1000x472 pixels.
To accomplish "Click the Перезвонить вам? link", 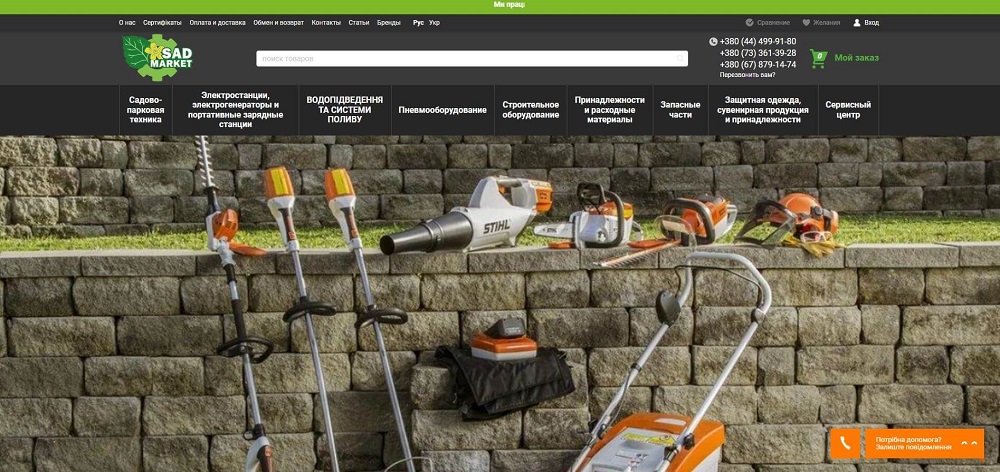I will (x=747, y=75).
